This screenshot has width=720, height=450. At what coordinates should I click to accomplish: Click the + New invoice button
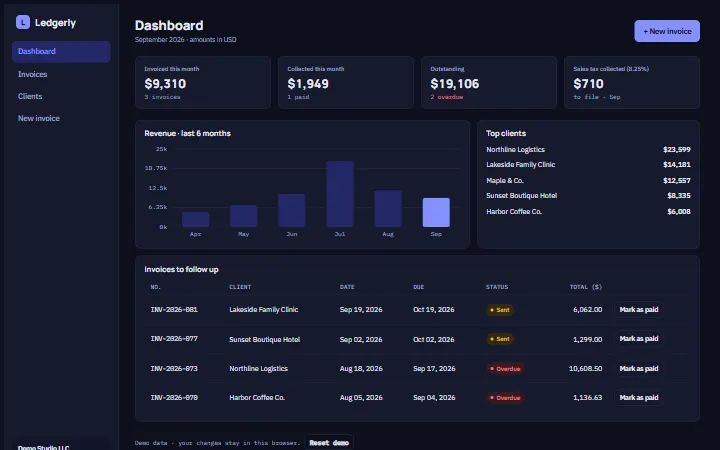point(667,31)
